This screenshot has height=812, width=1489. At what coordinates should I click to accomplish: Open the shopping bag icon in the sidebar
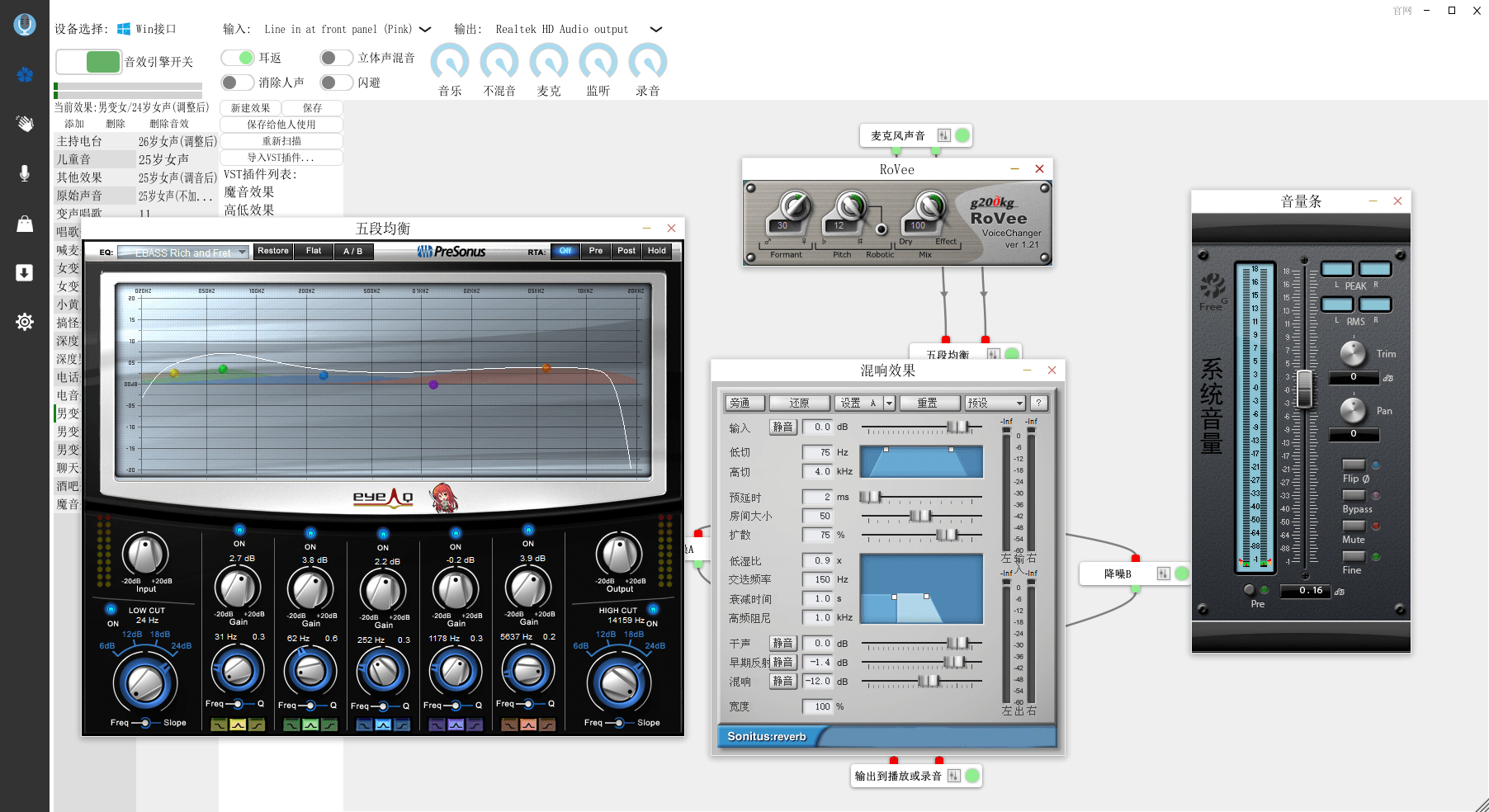tap(25, 224)
